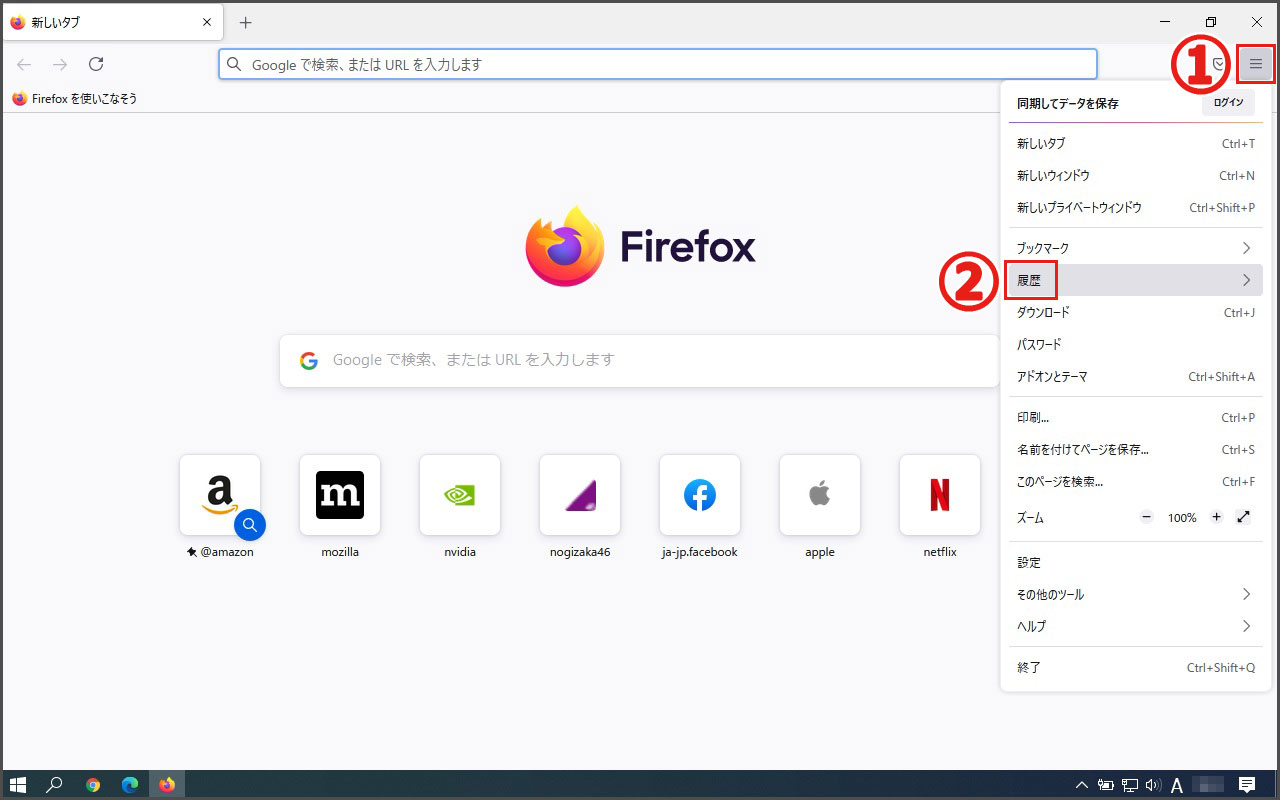Image resolution: width=1280 pixels, height=800 pixels.
Task: Click Firefox icon in the taskbar
Action: pyautogui.click(x=167, y=785)
